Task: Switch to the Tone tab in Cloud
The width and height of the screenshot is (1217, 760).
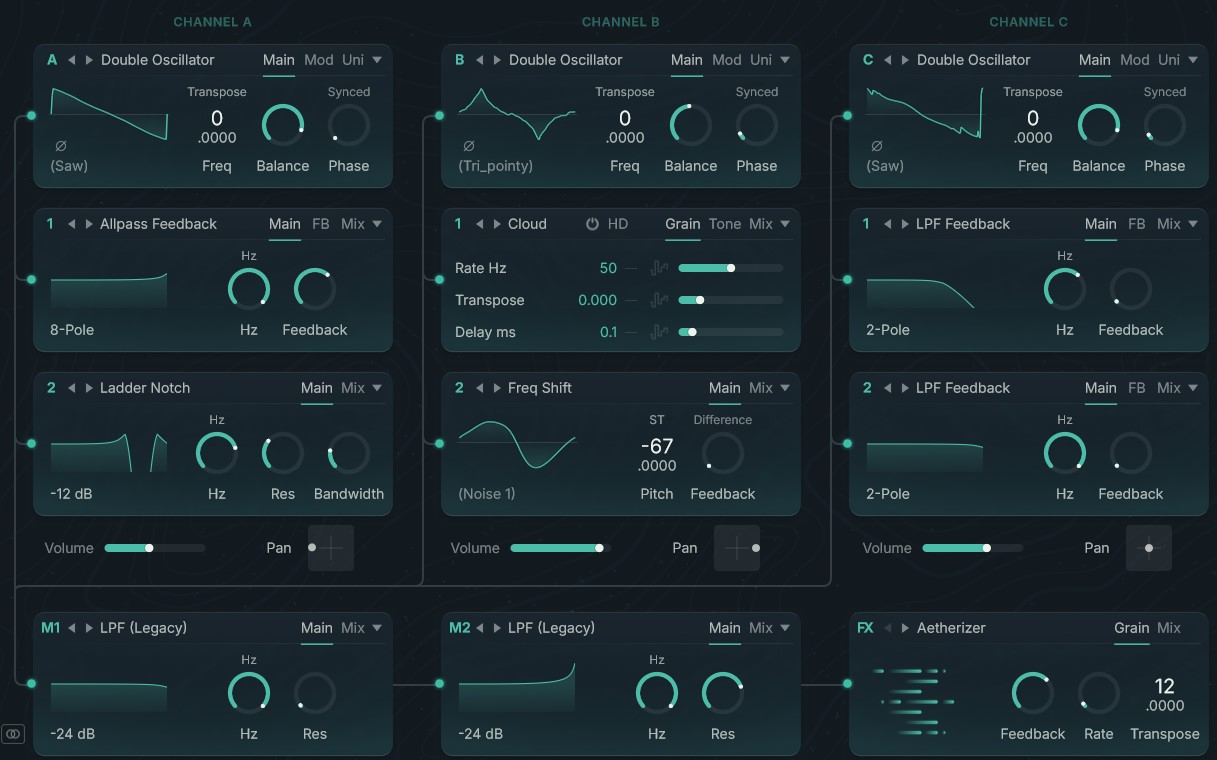Action: tap(724, 224)
